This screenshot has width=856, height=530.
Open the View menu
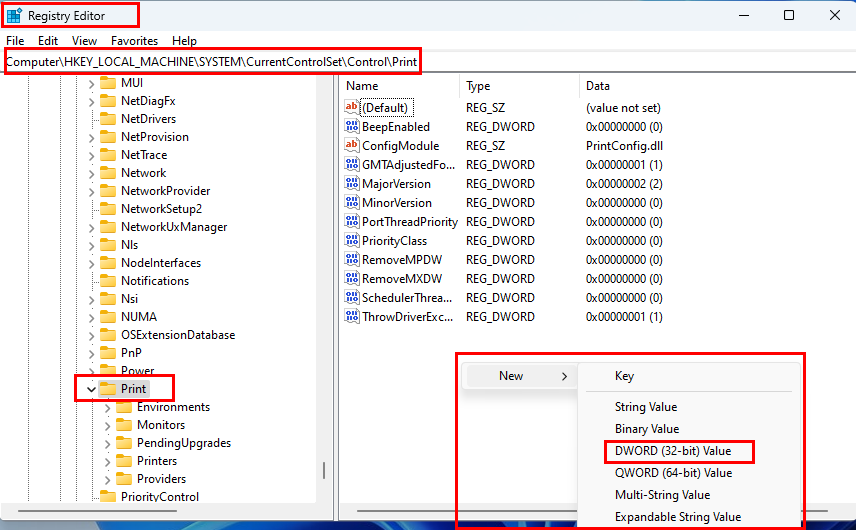[x=84, y=41]
